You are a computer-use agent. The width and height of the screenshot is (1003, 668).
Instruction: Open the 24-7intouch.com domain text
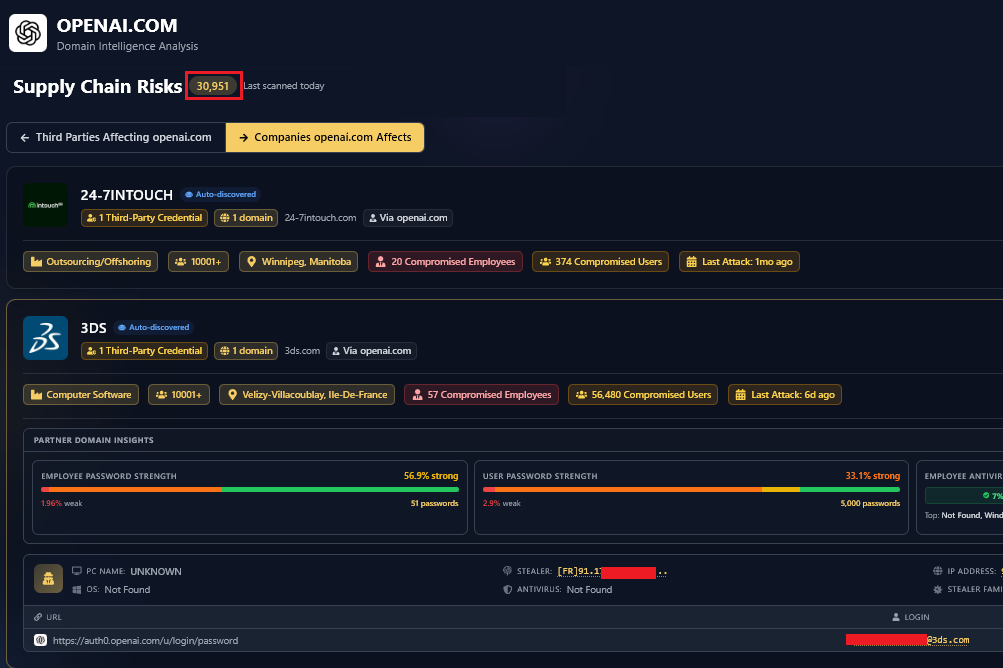320,218
